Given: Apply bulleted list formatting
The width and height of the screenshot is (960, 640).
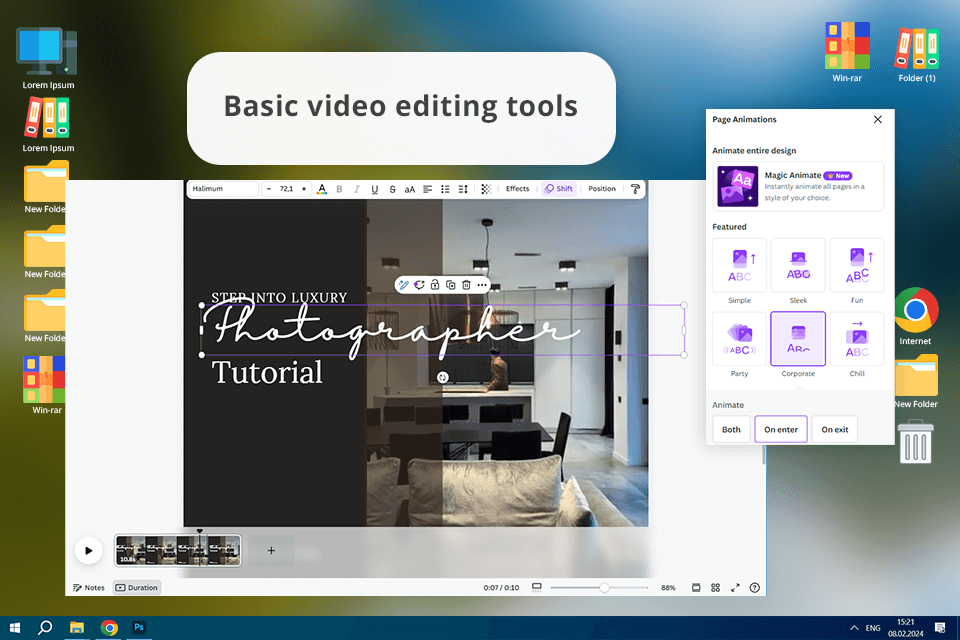Looking at the screenshot, I should tap(445, 189).
